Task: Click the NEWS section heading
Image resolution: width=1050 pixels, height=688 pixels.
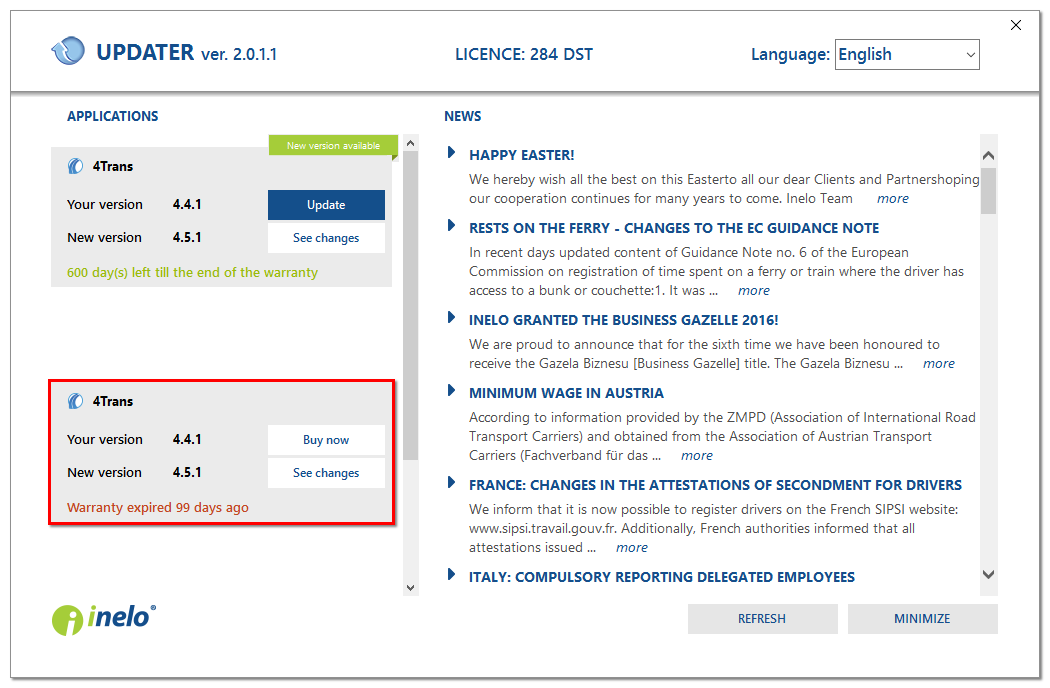Action: 463,116
